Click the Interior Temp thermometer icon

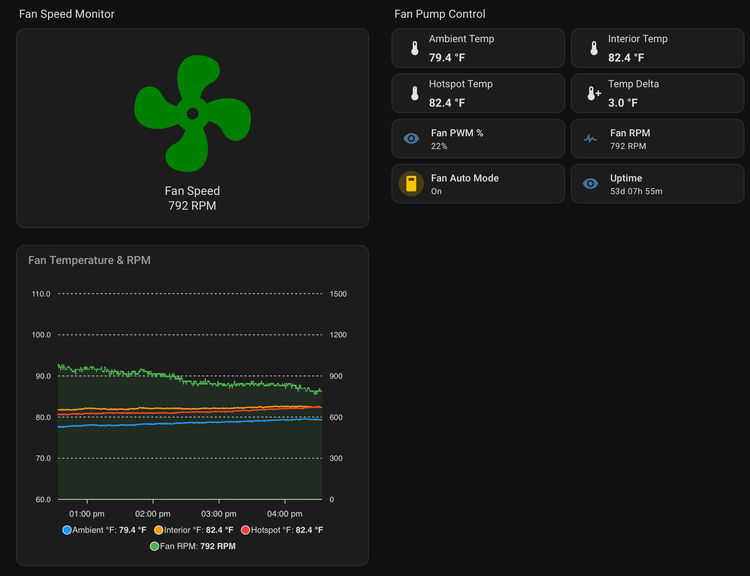[x=594, y=48]
